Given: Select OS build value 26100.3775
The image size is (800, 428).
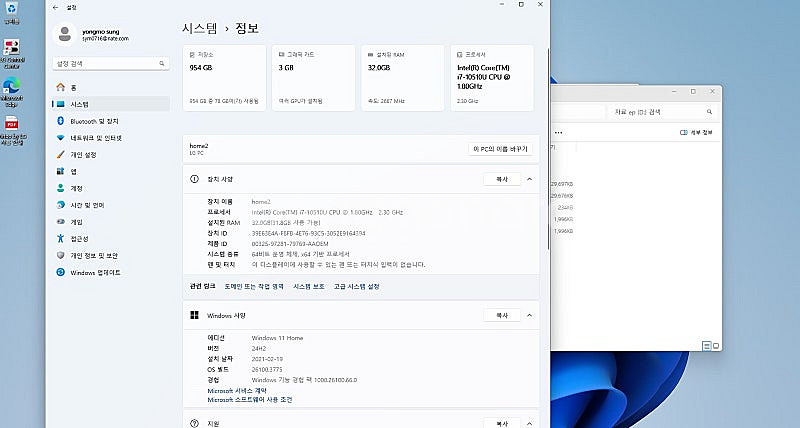Looking at the screenshot, I should tap(267, 369).
